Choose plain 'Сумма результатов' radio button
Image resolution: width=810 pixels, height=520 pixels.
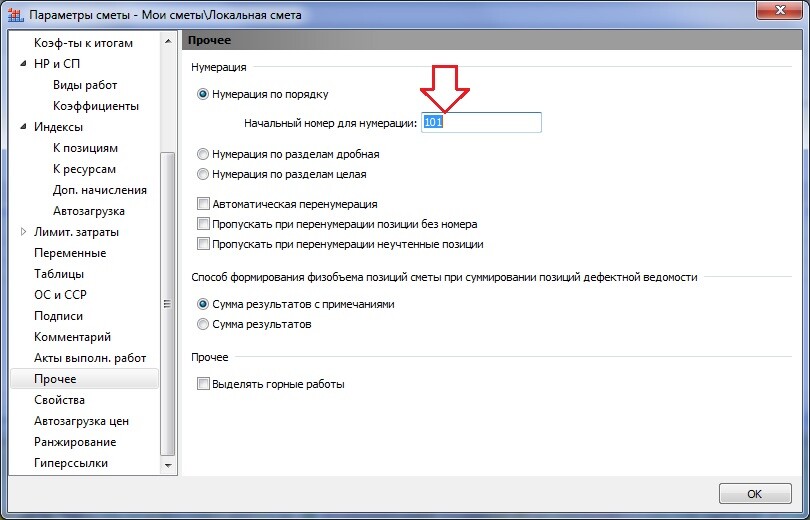[x=202, y=324]
